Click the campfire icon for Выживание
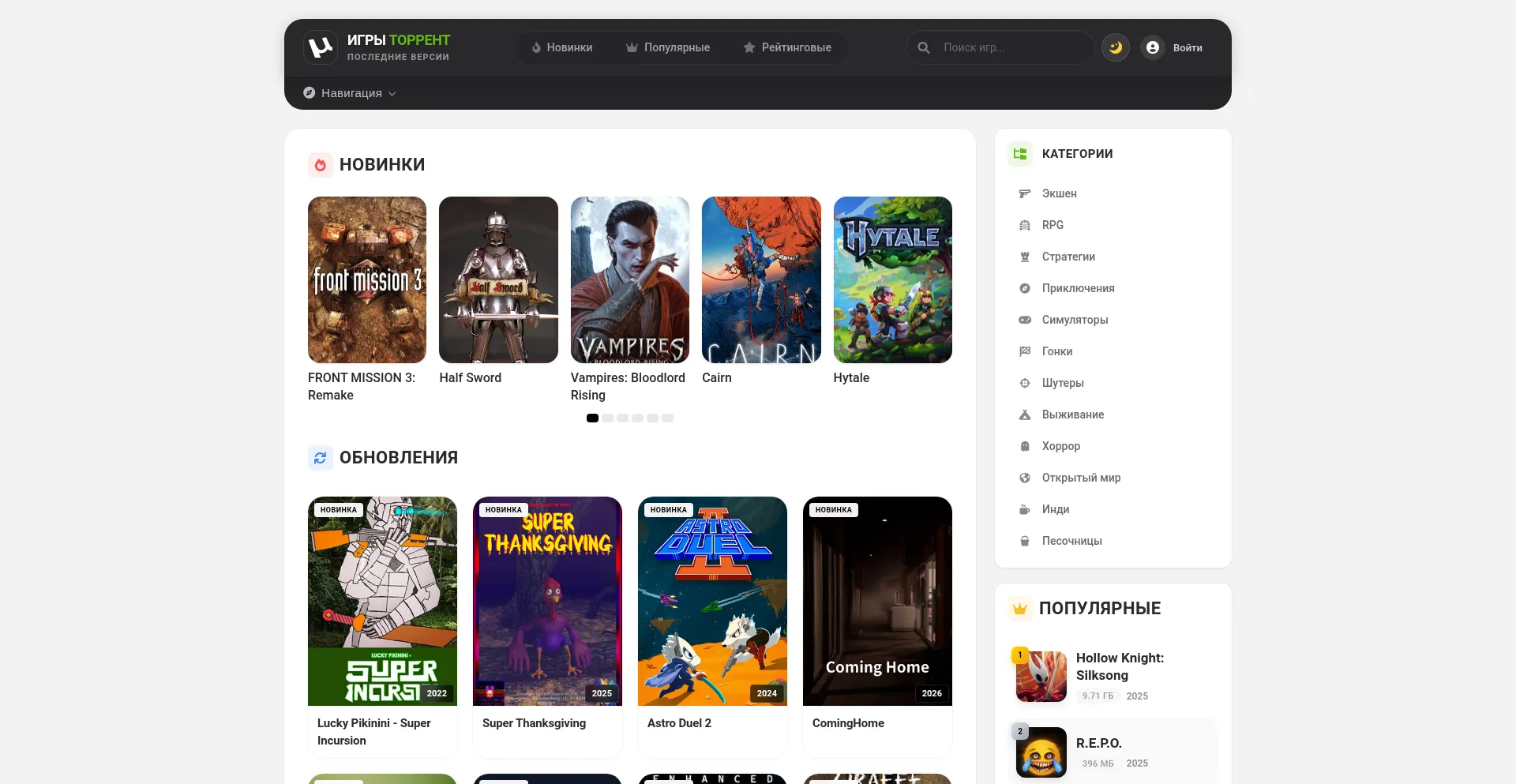This screenshot has width=1516, height=784. (1025, 415)
